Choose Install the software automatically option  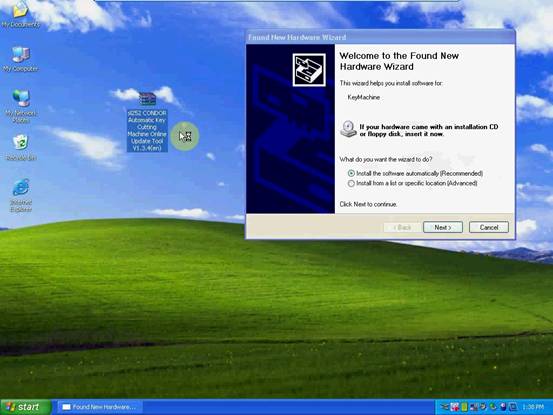point(415,173)
